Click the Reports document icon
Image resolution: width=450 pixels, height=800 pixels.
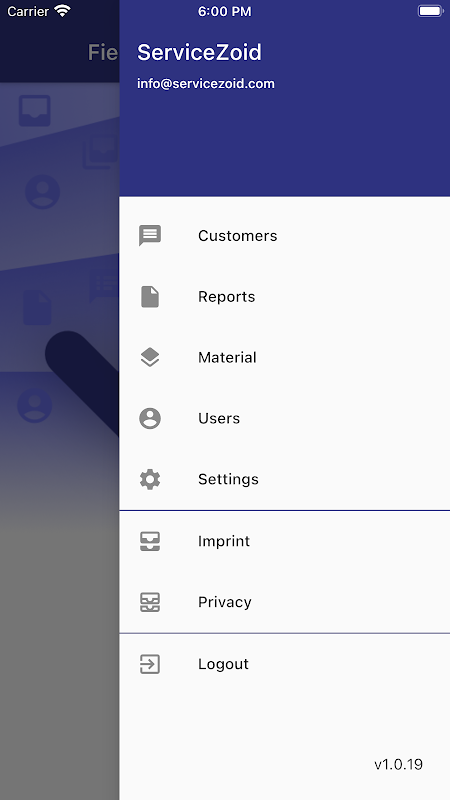point(150,297)
